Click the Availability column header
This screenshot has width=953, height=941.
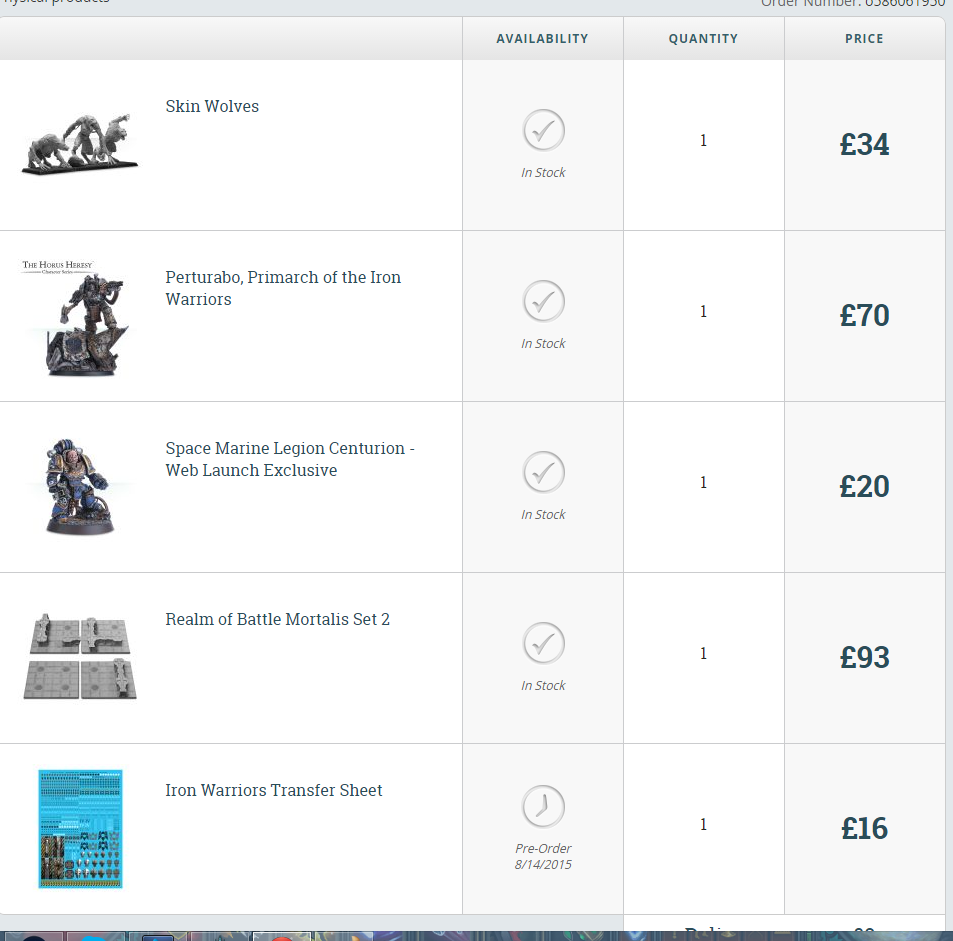pos(542,39)
